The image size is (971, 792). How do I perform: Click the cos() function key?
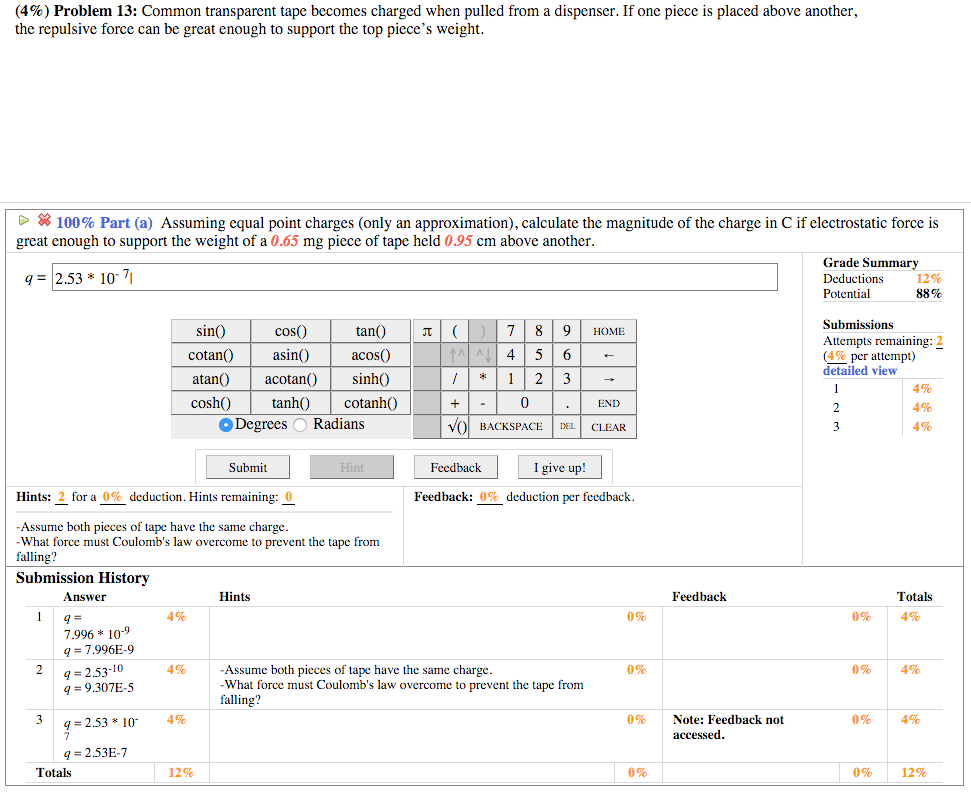click(290, 330)
